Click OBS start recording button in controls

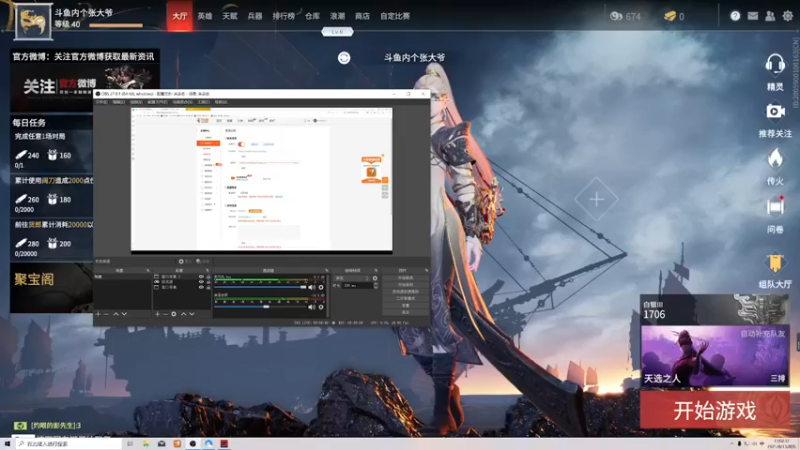coord(405,285)
